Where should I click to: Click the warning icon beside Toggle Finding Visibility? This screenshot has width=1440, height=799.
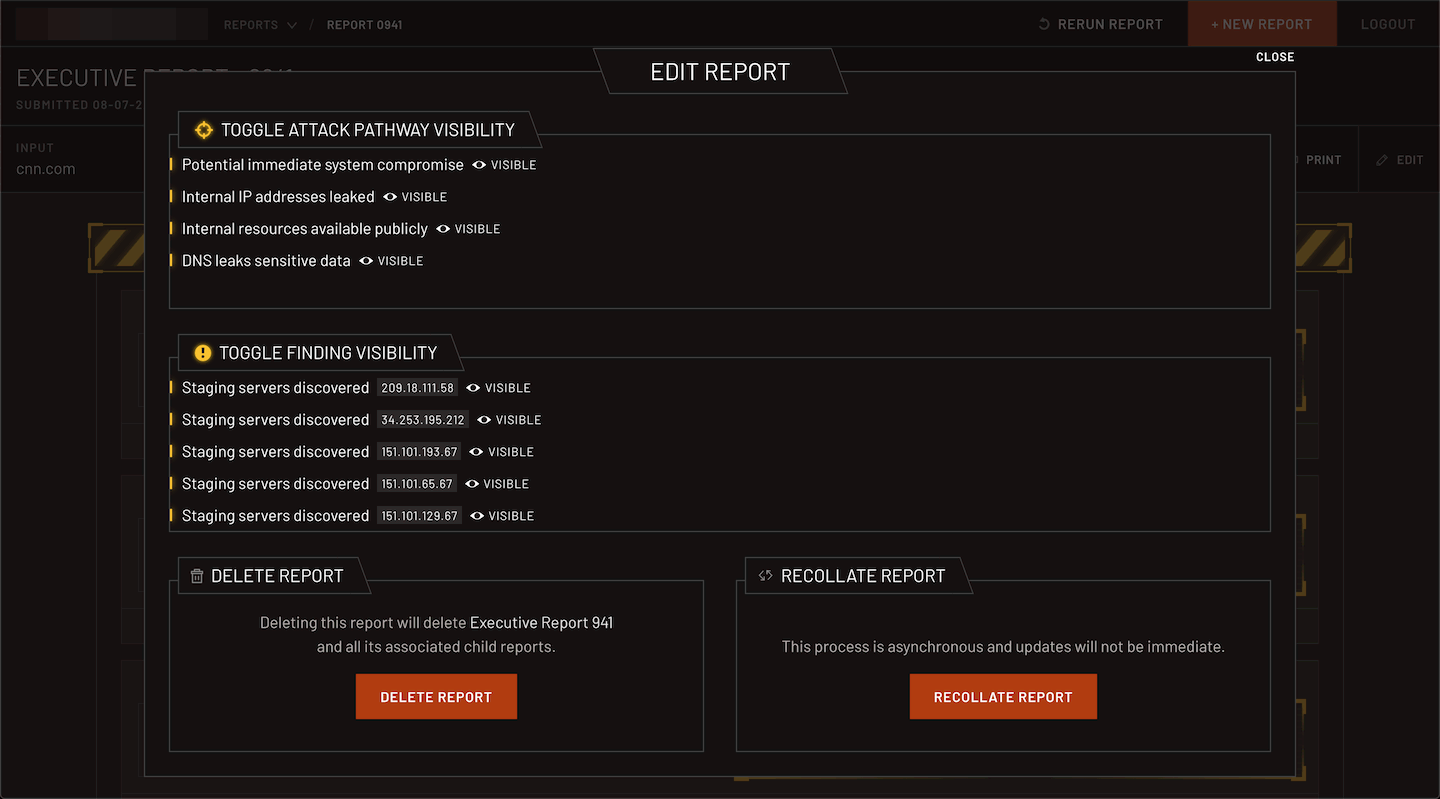click(x=202, y=353)
